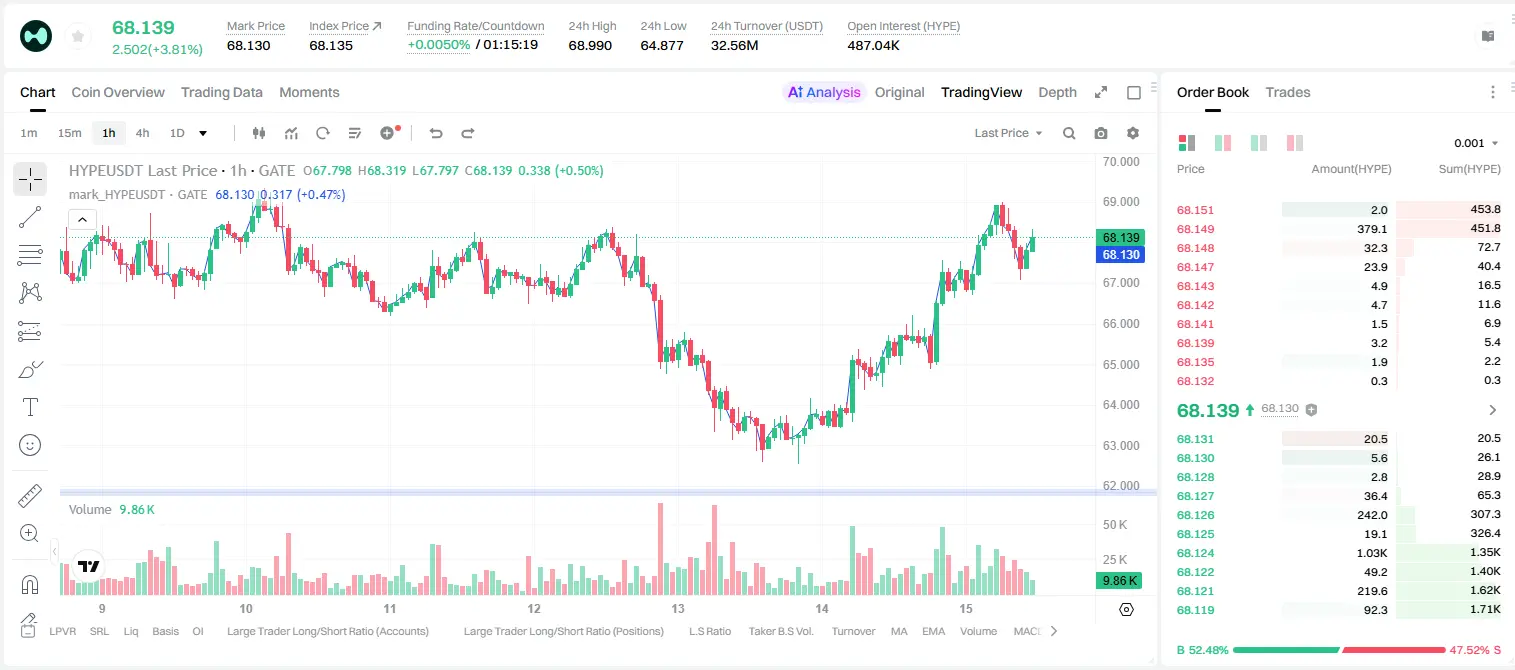The width and height of the screenshot is (1515, 670).
Task: Toggle AI Analysis mode
Action: point(824,92)
